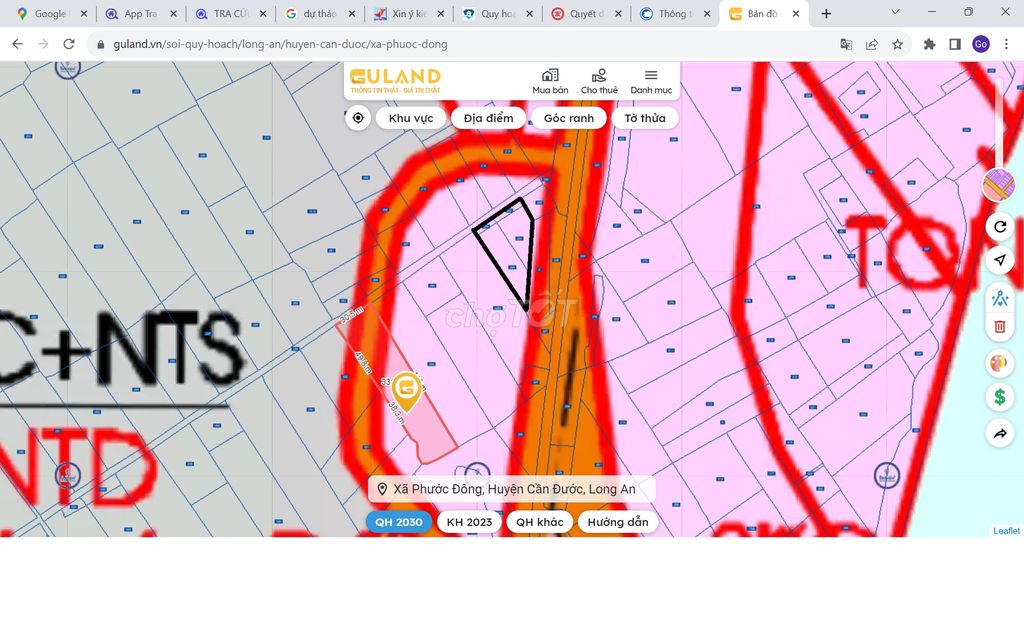
Task: Open the Cho thuê menu item
Action: click(599, 82)
